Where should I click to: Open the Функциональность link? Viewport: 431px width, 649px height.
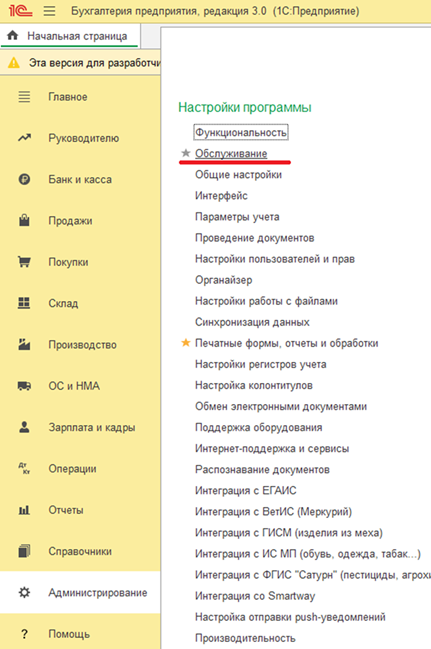(x=241, y=132)
